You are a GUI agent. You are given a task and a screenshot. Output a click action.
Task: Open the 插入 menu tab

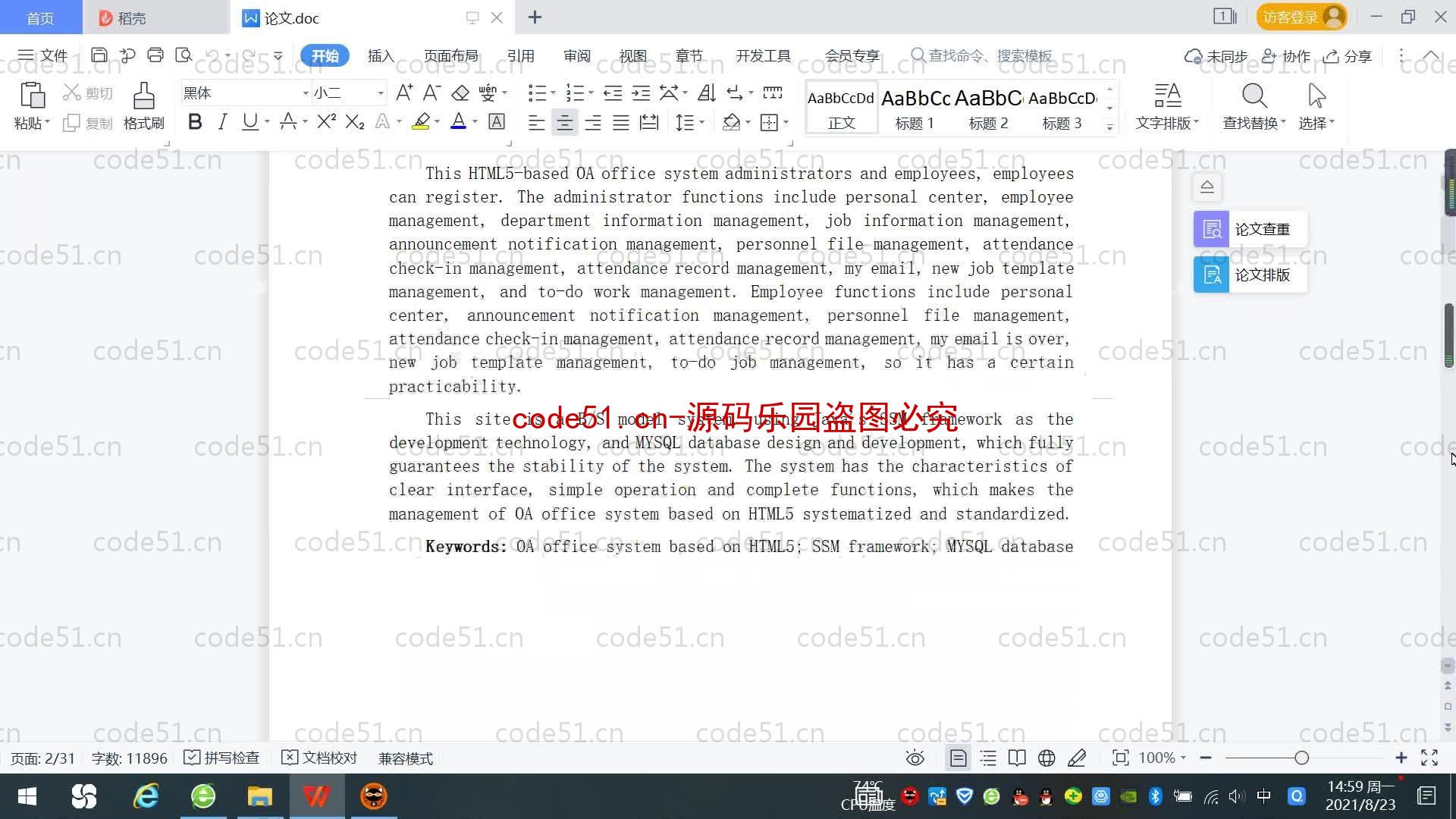click(x=381, y=55)
